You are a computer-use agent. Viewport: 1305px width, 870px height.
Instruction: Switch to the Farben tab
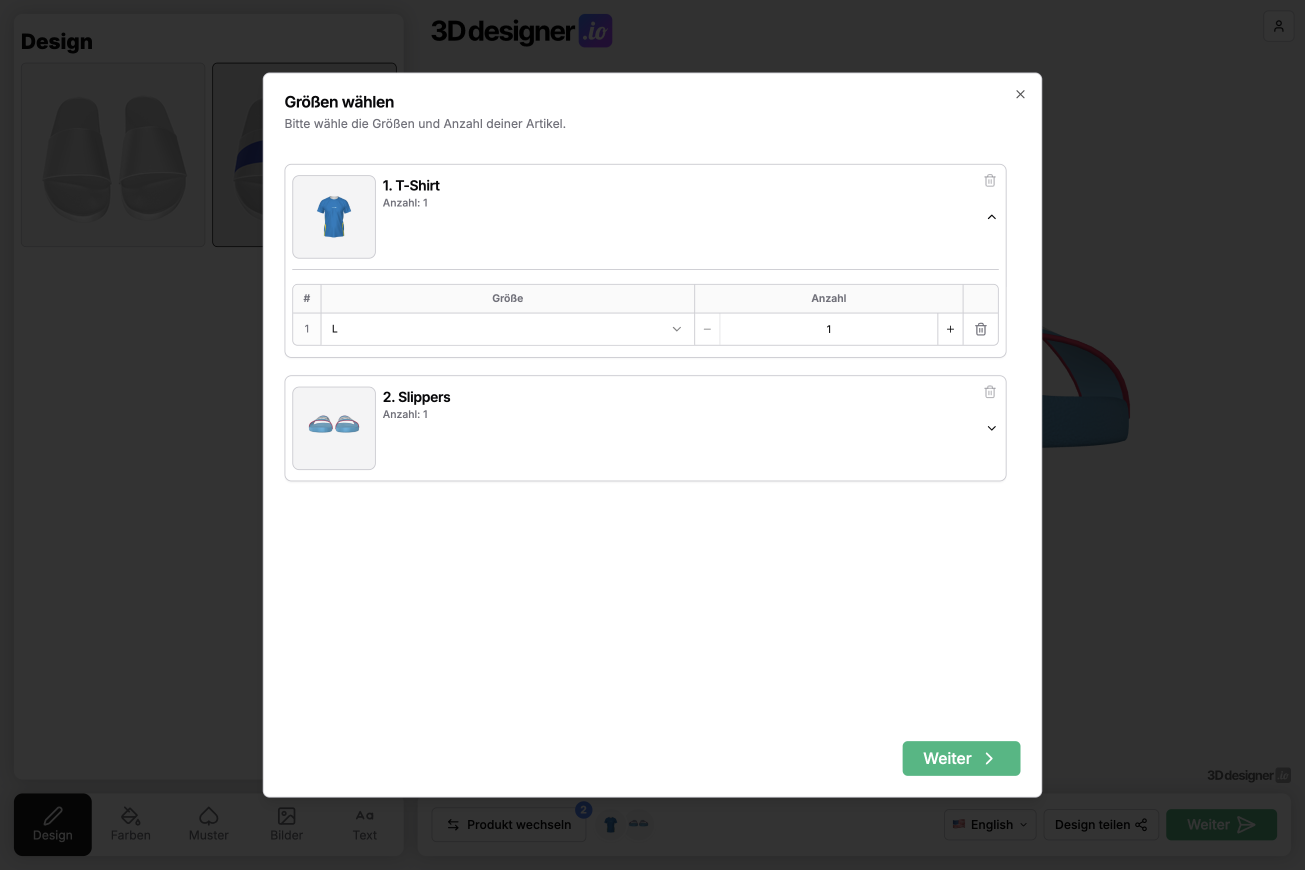click(x=130, y=824)
